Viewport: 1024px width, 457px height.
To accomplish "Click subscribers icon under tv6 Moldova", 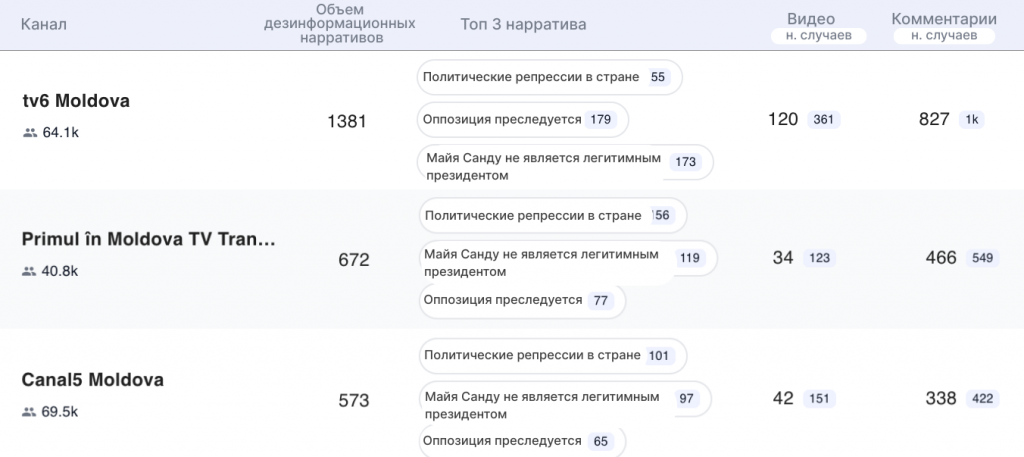I will [x=29, y=132].
